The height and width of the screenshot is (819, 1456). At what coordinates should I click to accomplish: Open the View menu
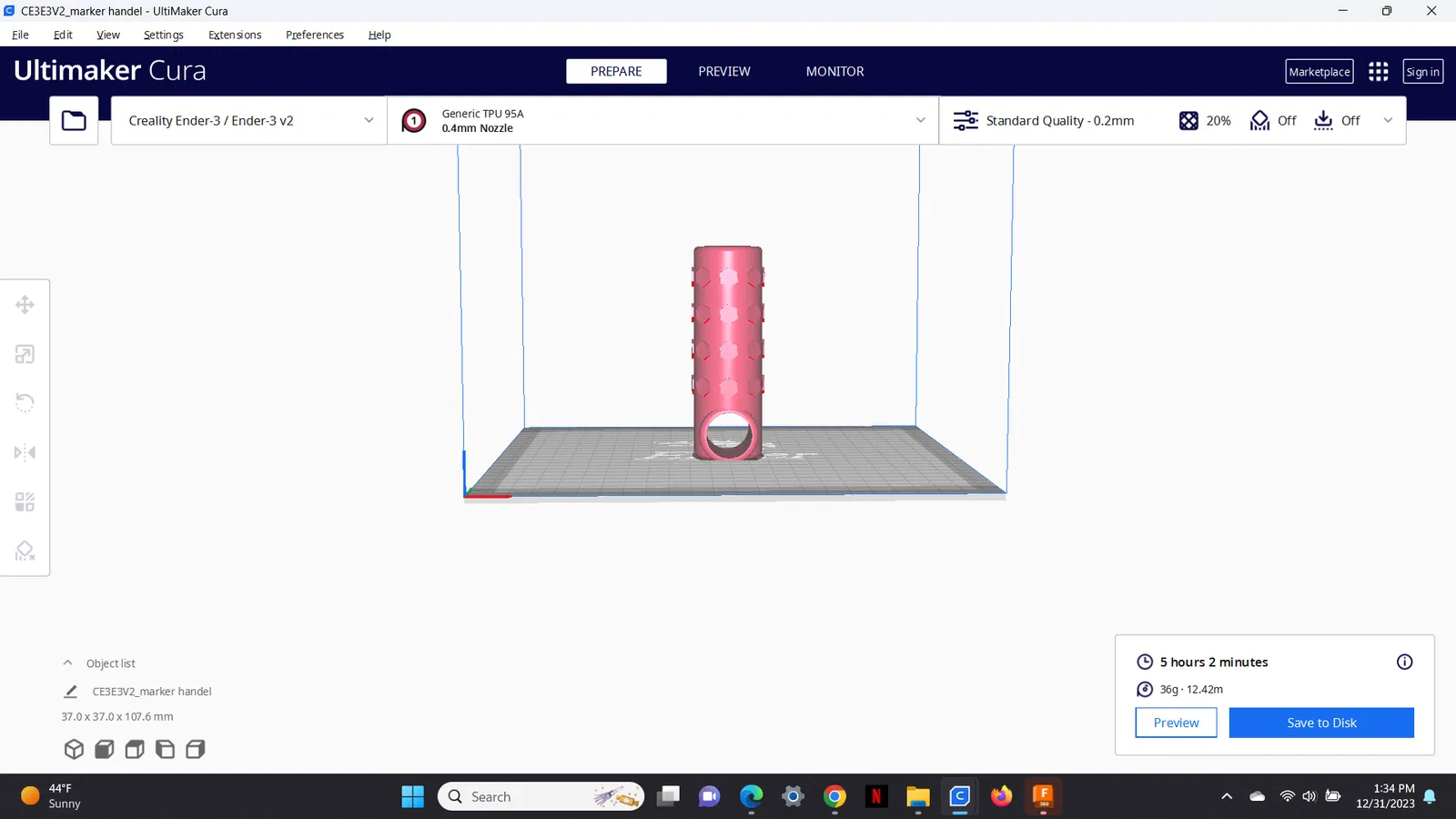108,35
